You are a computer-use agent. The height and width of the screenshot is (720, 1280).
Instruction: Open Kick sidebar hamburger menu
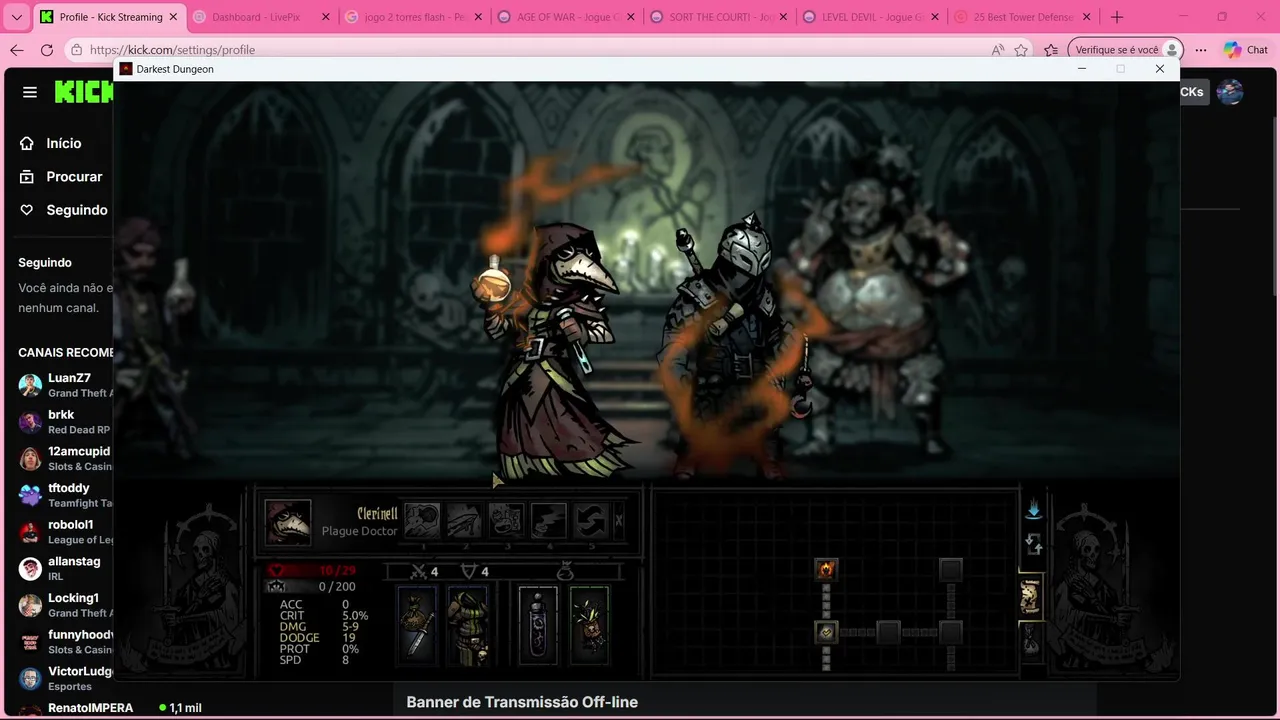pos(30,92)
